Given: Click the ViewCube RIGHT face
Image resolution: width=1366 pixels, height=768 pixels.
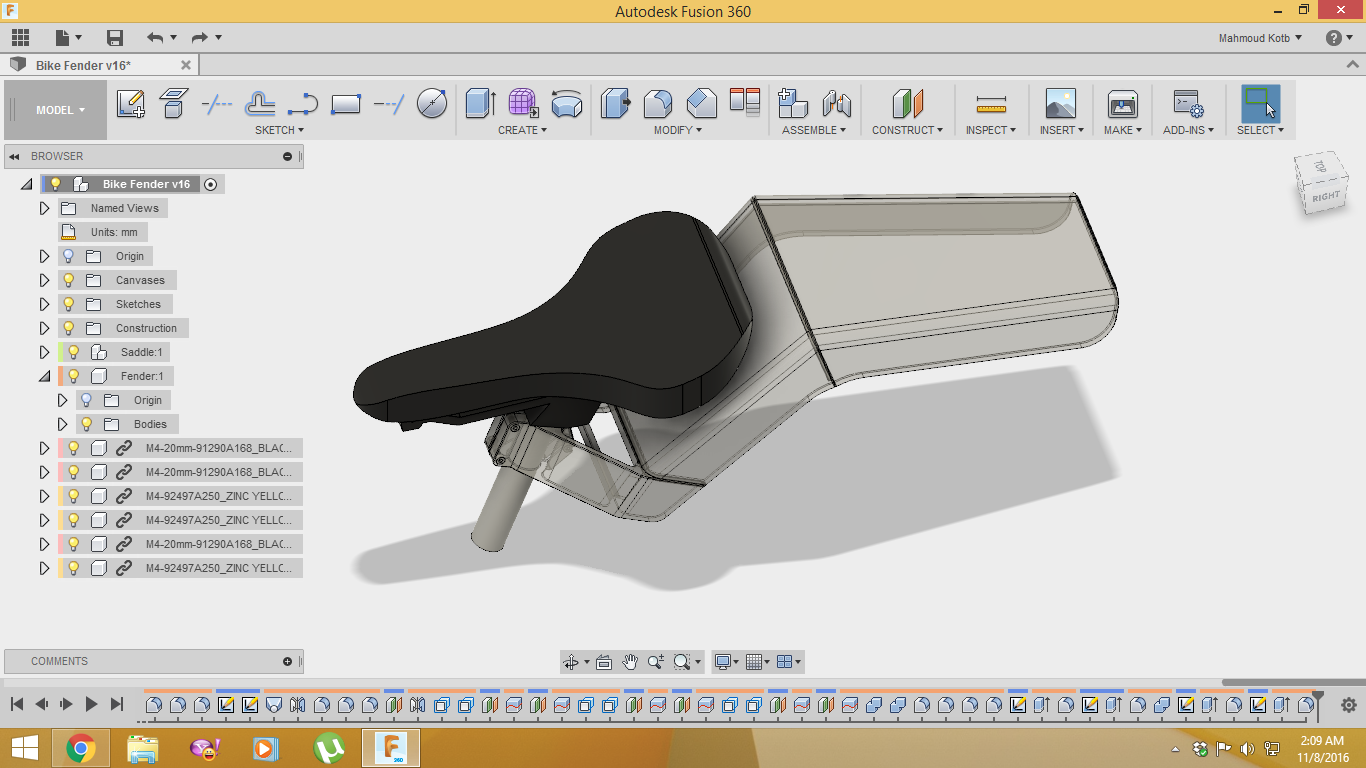Looking at the screenshot, I should pos(1326,196).
